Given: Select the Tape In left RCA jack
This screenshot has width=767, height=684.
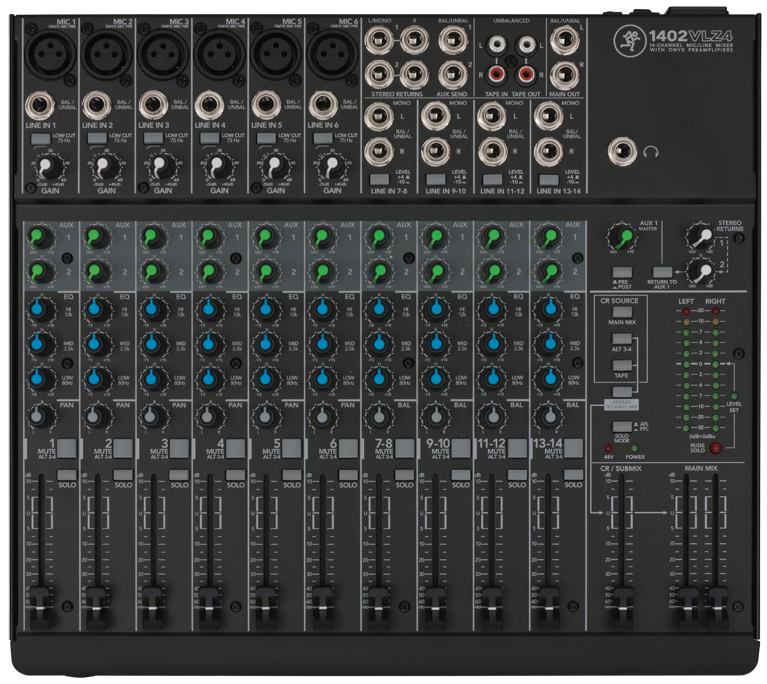Looking at the screenshot, I should pyautogui.click(x=496, y=46).
